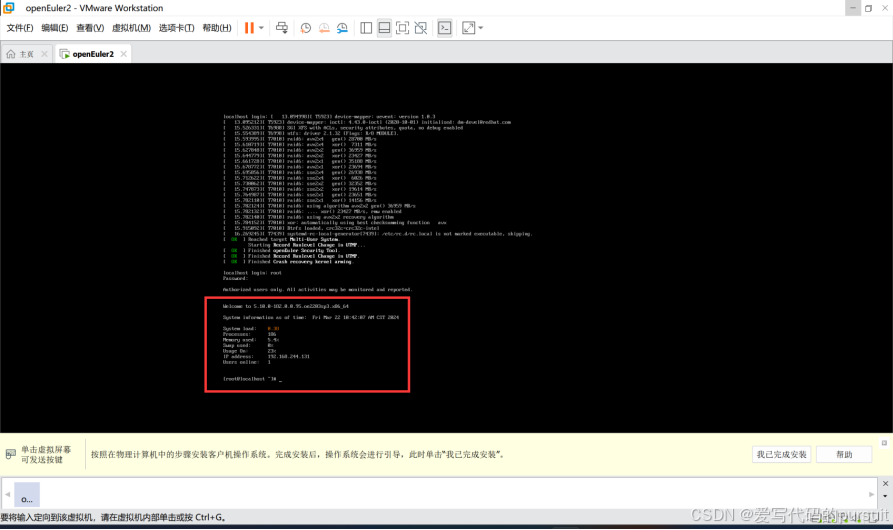Click the 'Authorized users only' notice line
893x530 pixels.
point(317,290)
